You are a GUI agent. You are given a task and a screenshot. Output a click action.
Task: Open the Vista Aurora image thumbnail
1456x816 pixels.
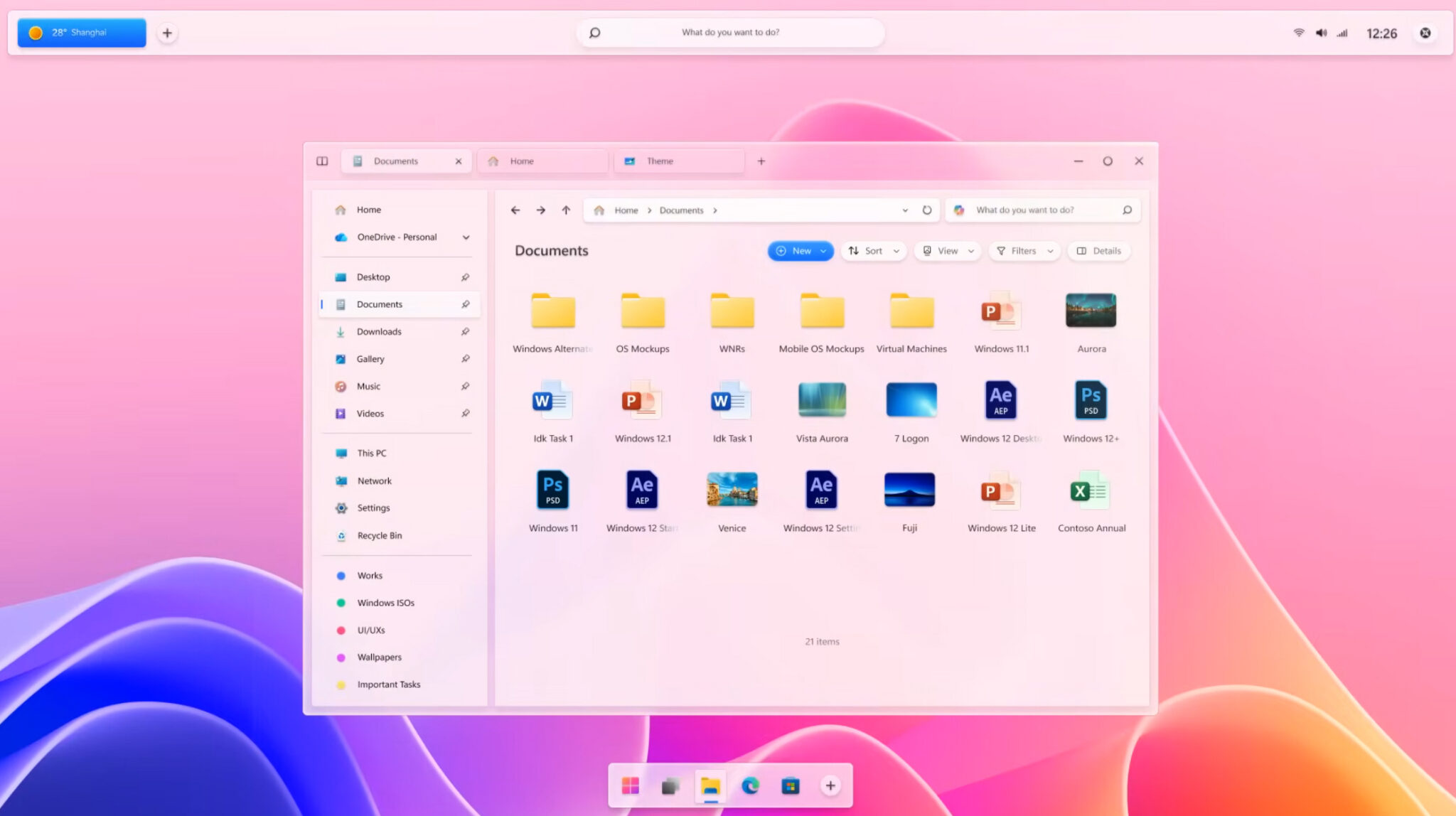821,399
